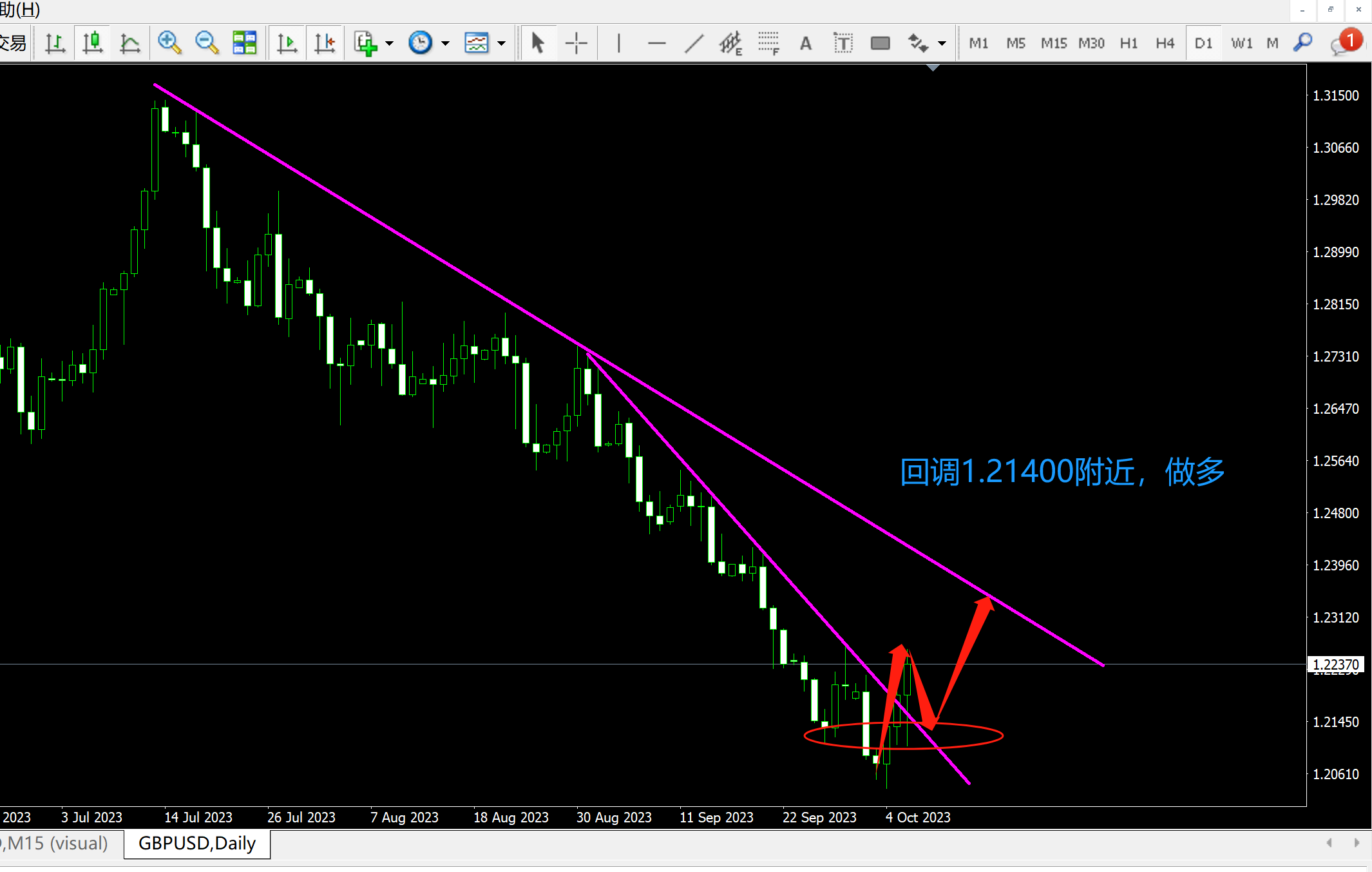Open the search magnifier in toolbar
This screenshot has height=872, width=1372.
(1302, 43)
